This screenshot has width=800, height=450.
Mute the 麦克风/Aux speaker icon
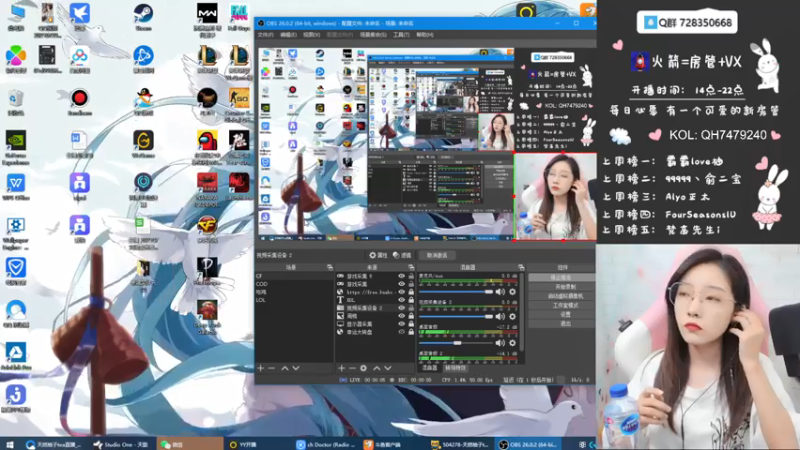[500, 292]
